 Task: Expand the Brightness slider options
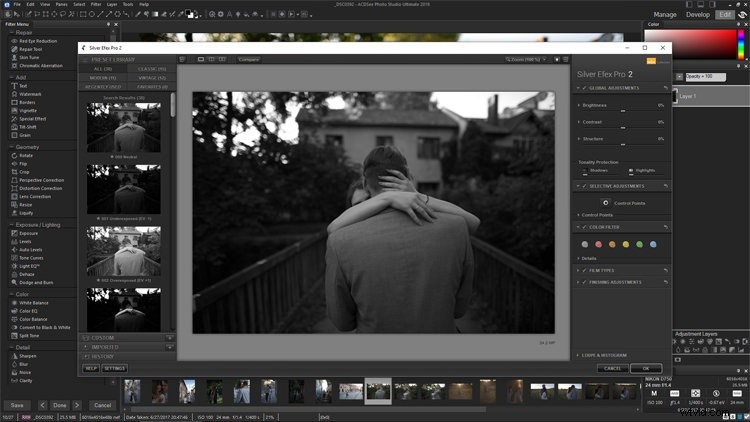(579, 105)
